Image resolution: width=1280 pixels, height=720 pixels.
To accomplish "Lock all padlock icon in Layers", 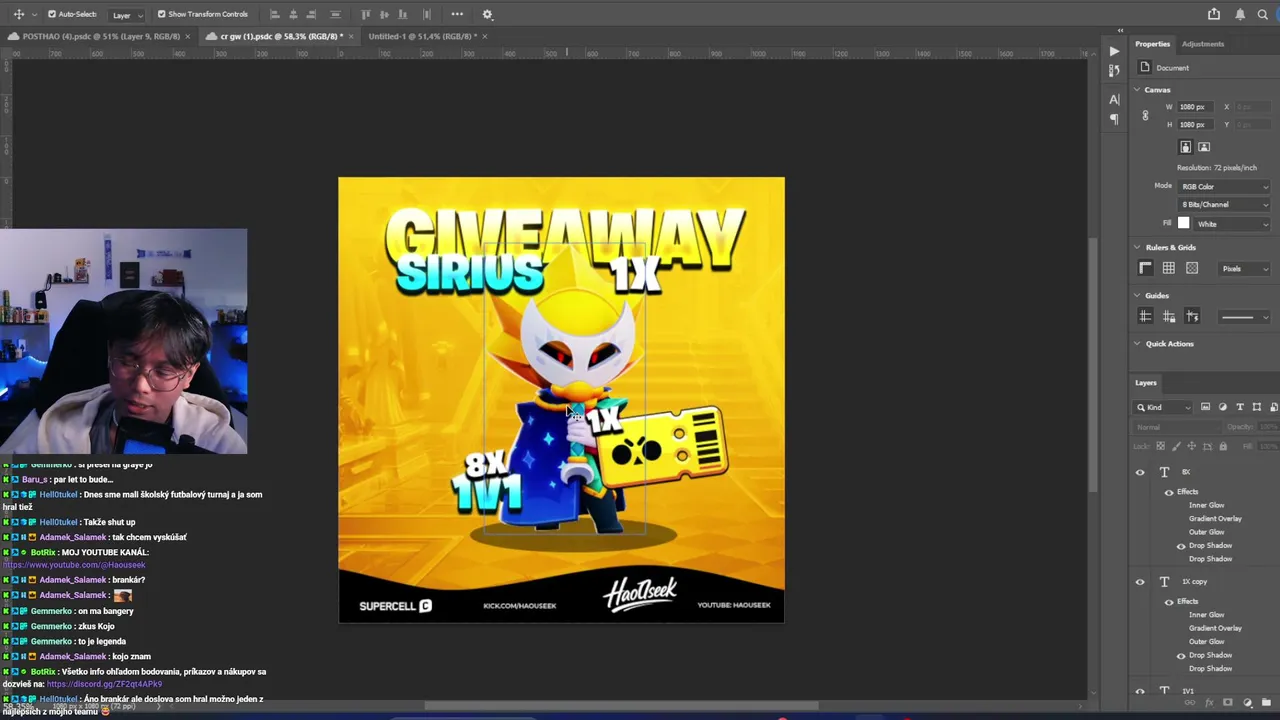I will pos(1222,446).
